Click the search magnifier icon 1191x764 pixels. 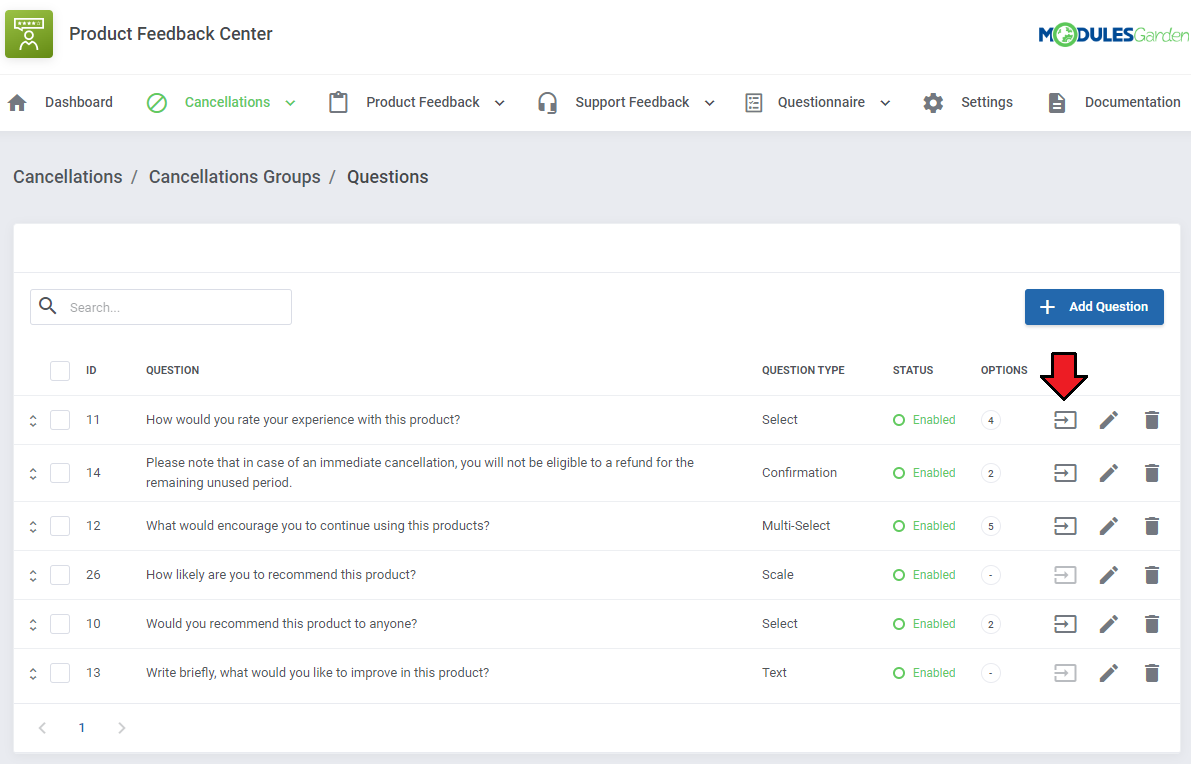[x=48, y=306]
